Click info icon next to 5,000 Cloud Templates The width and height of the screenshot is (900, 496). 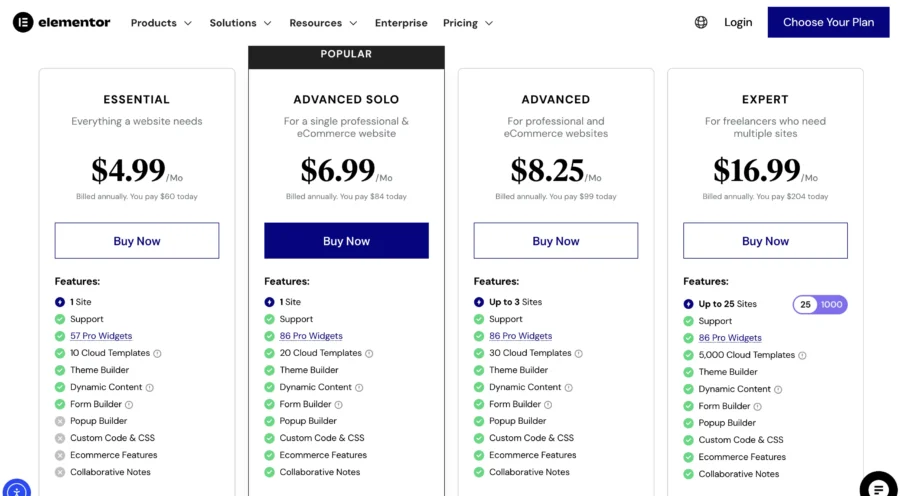pos(802,355)
